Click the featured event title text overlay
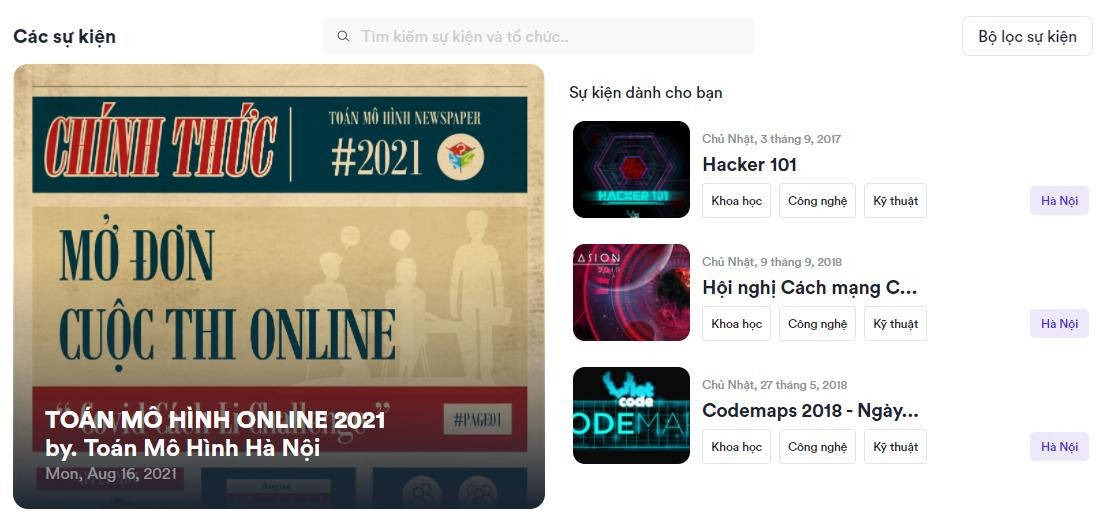This screenshot has height=525, width=1119. tap(215, 420)
